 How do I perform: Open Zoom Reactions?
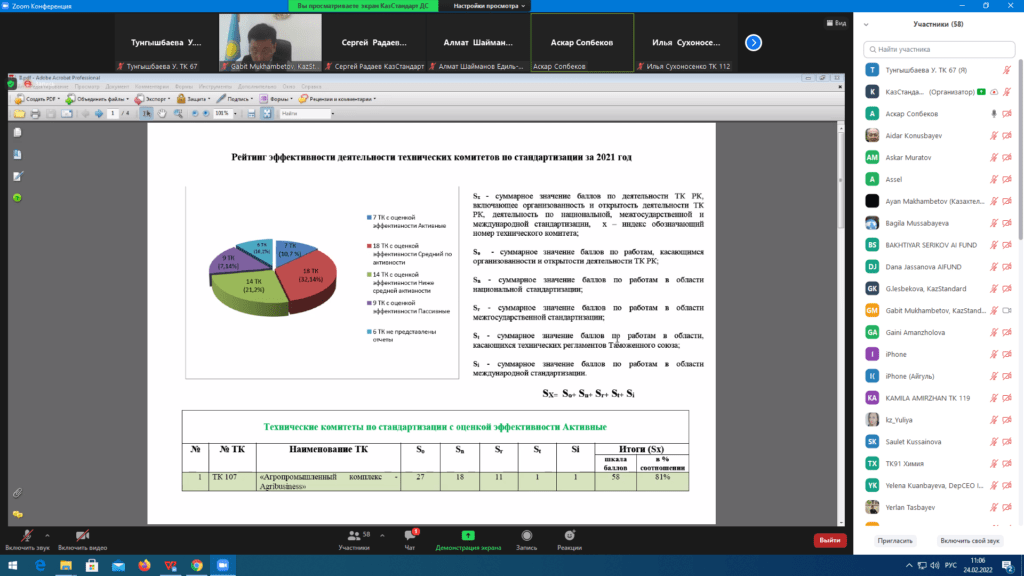tap(569, 540)
